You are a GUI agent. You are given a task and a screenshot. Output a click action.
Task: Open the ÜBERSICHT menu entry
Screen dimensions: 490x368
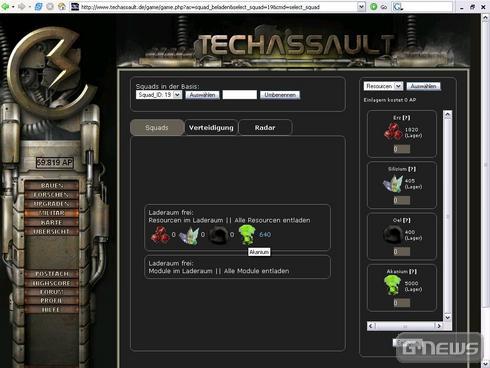[52, 231]
